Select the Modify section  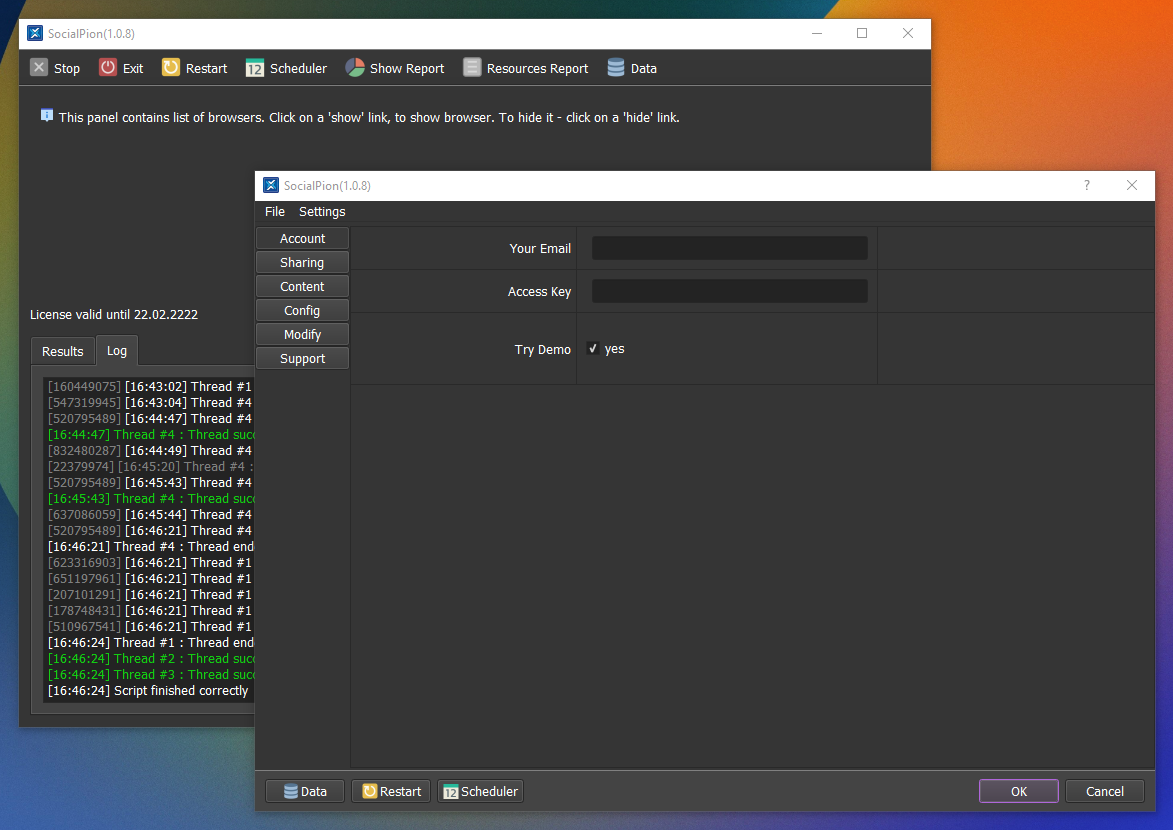pos(302,334)
